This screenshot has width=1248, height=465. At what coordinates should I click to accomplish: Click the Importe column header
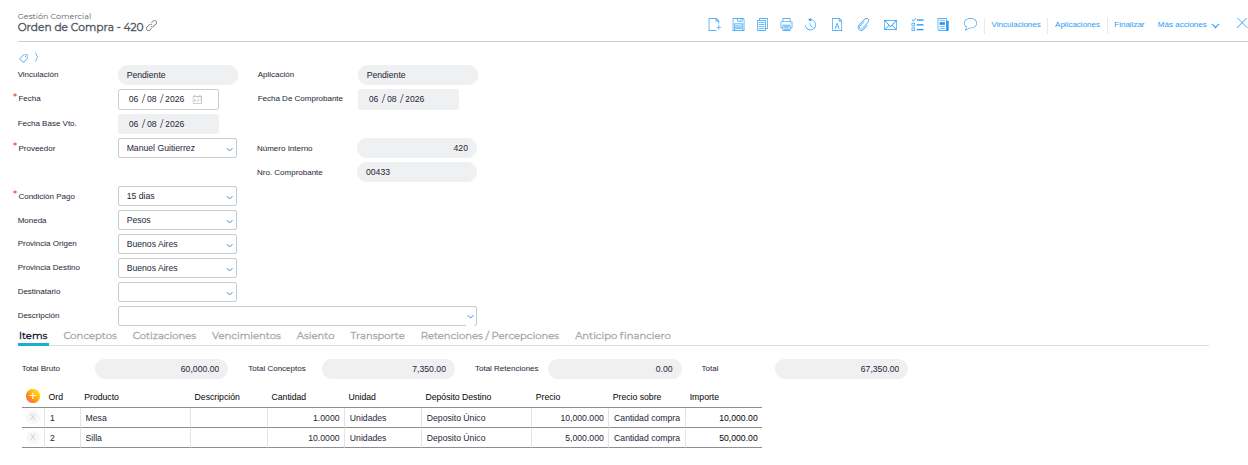pos(704,397)
